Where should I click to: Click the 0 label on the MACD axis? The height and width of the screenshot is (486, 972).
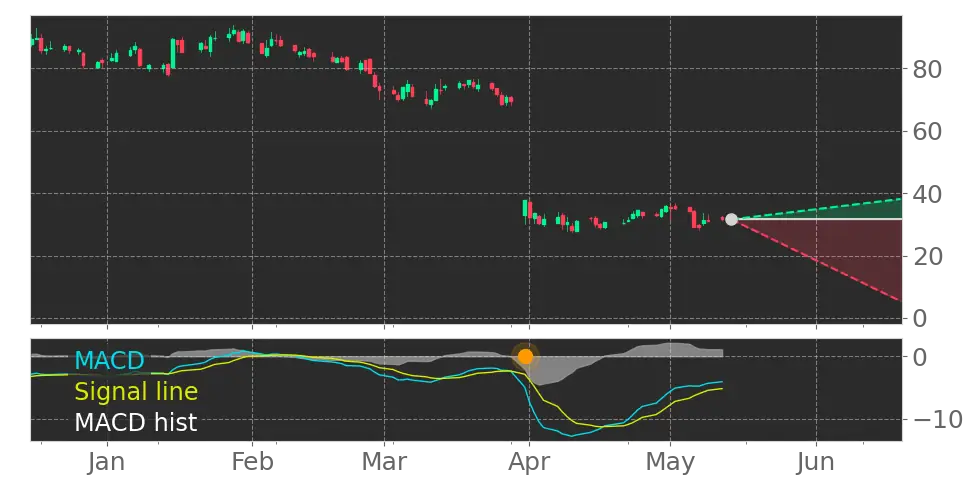tap(920, 357)
